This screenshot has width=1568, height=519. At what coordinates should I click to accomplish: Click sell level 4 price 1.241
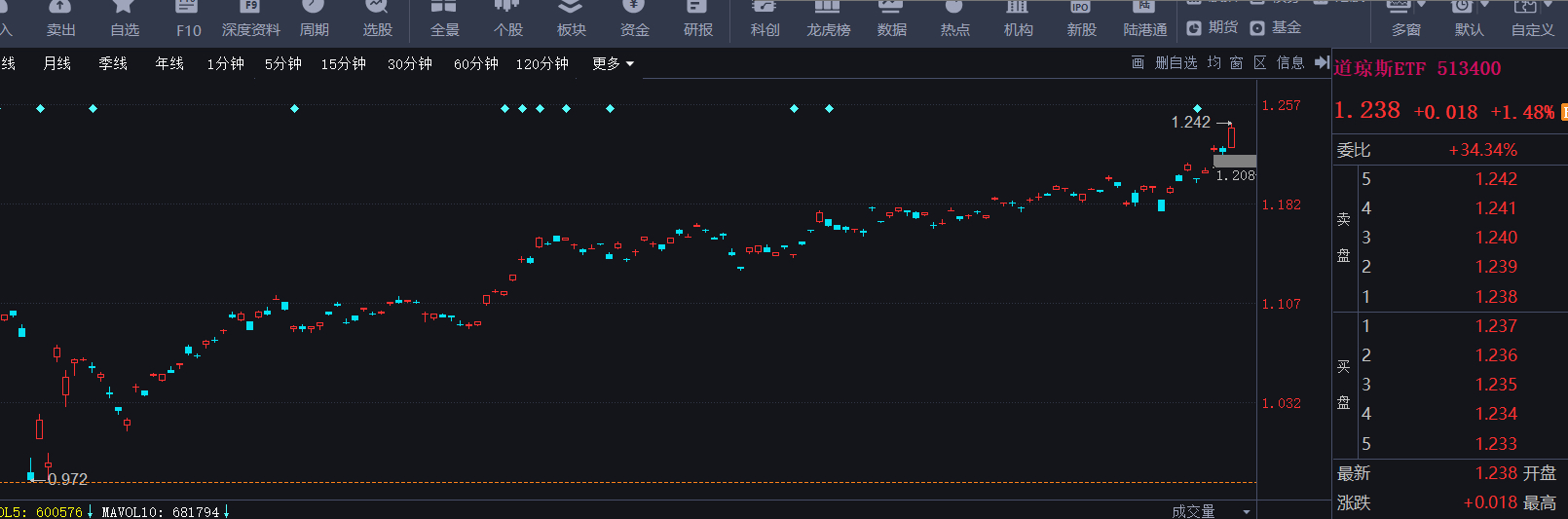click(x=1496, y=208)
